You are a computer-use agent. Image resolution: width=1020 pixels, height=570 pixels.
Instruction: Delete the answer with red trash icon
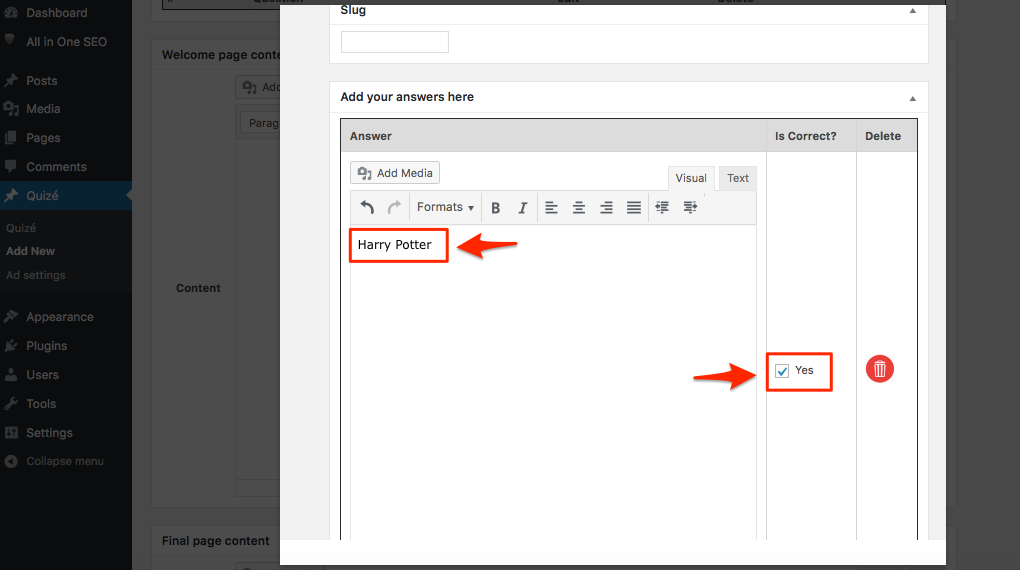pos(879,369)
